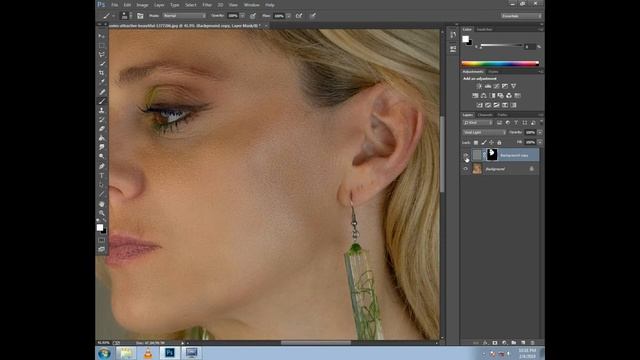The height and width of the screenshot is (360, 640).
Task: Open the Image menu
Action: tap(142, 5)
